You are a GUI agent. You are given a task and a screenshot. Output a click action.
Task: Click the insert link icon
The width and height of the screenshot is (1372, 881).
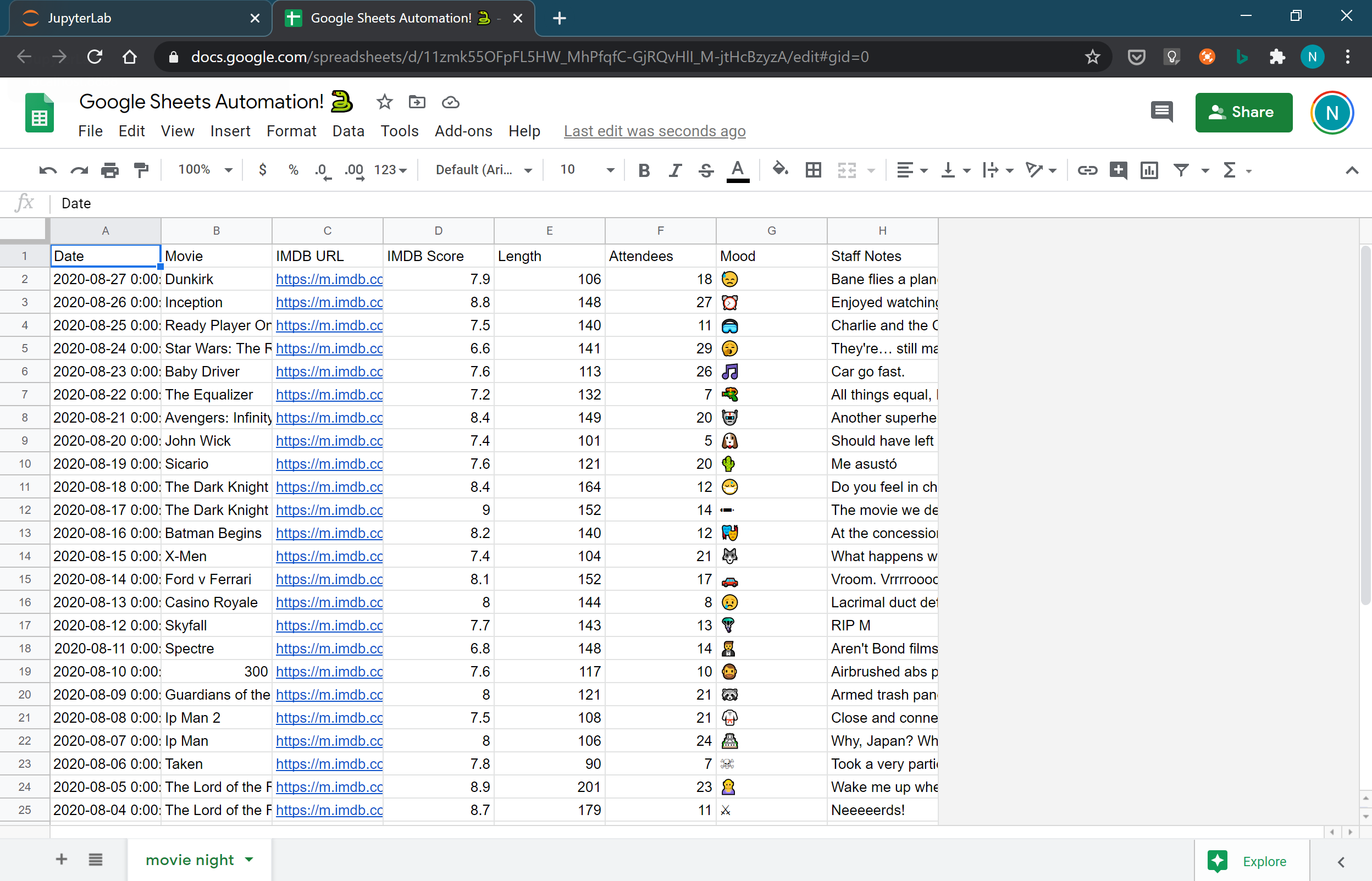1087,170
